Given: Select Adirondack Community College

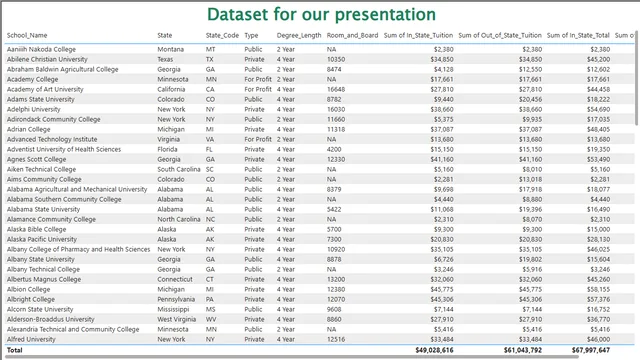Looking at the screenshot, I should 53,119.
